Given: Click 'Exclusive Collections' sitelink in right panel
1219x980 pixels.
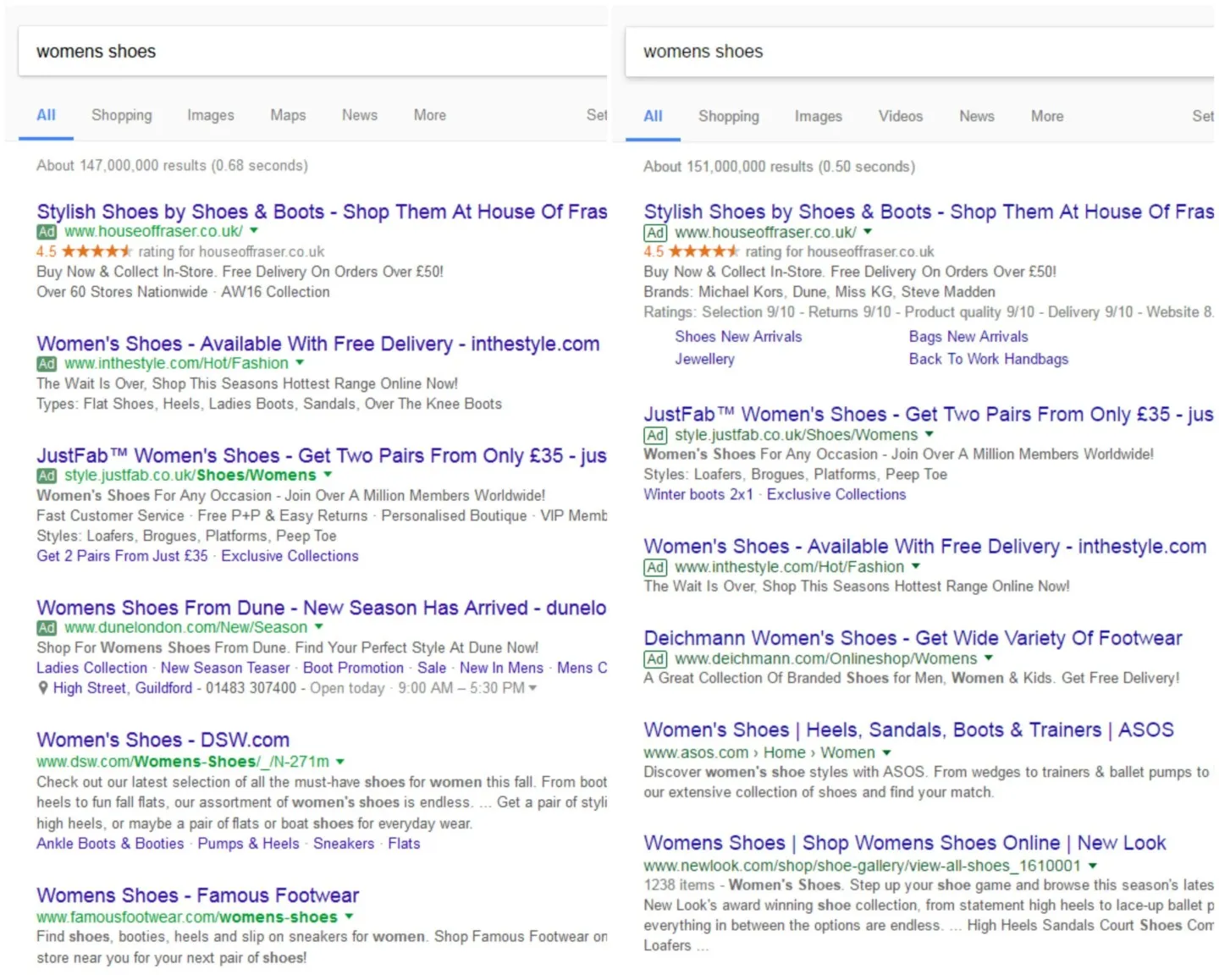Looking at the screenshot, I should point(836,494).
